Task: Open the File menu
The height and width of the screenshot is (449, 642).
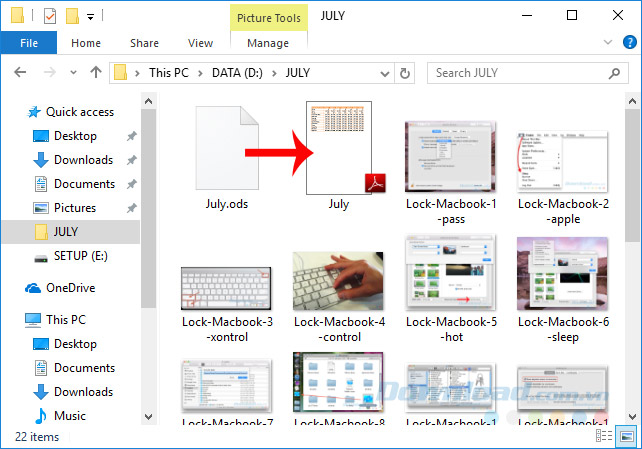Action: coord(29,43)
